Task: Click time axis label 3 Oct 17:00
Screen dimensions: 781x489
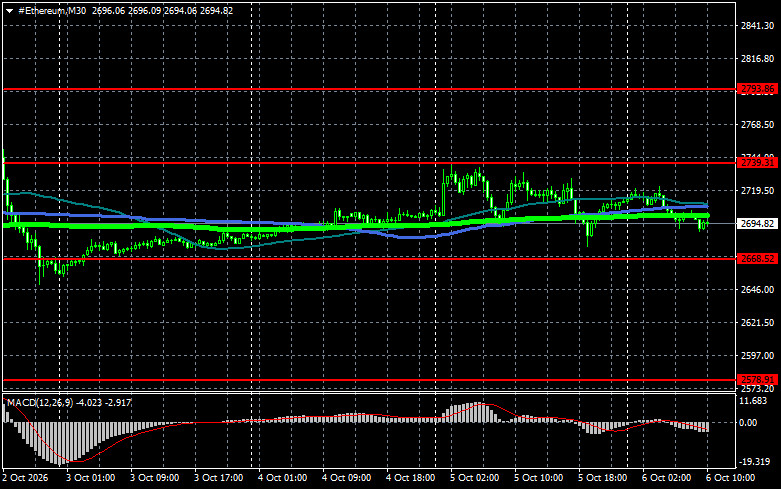Action: tap(219, 478)
